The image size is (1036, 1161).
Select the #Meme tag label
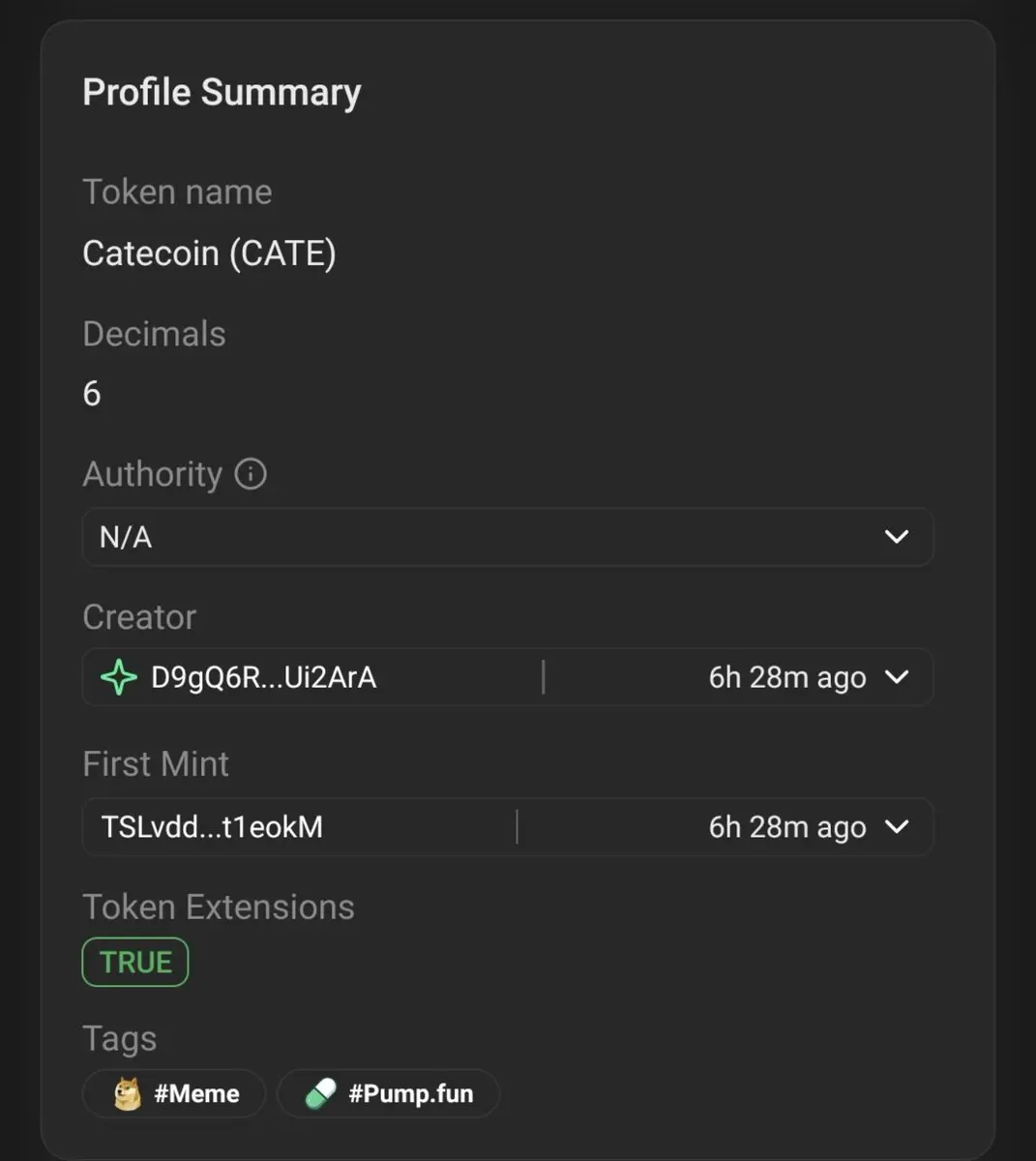click(196, 1093)
